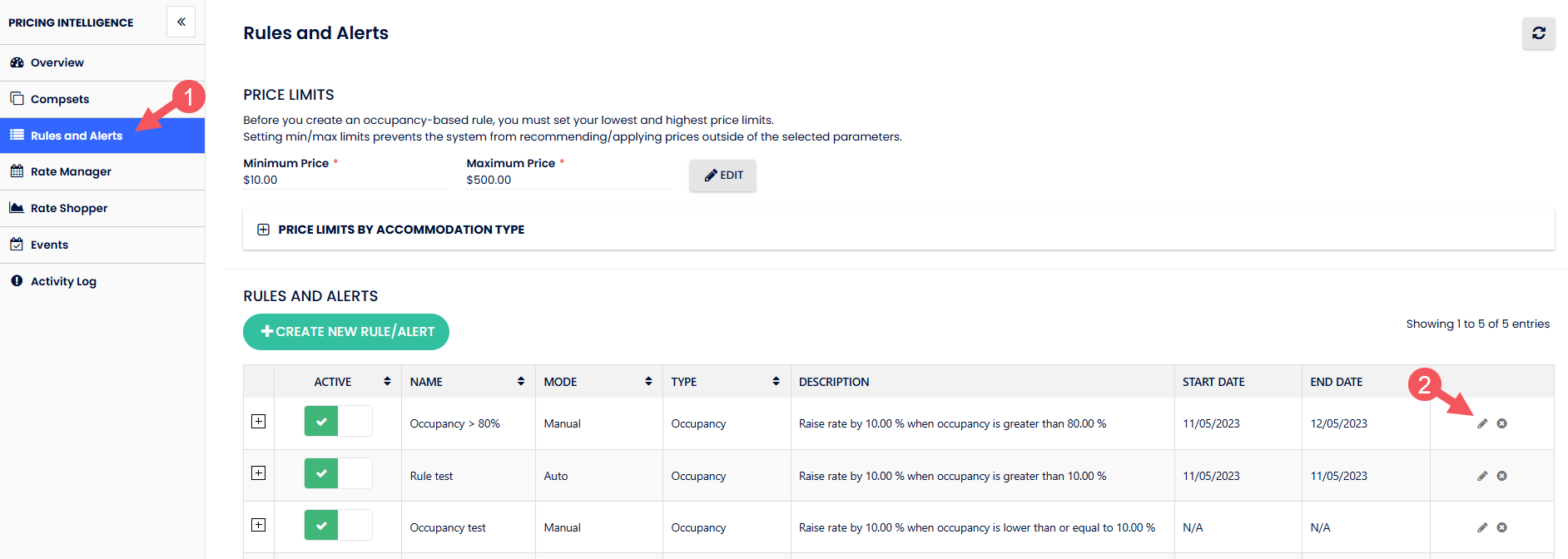Expand Price Limits by Accommodation Type
This screenshot has width=1568, height=559.
click(263, 230)
